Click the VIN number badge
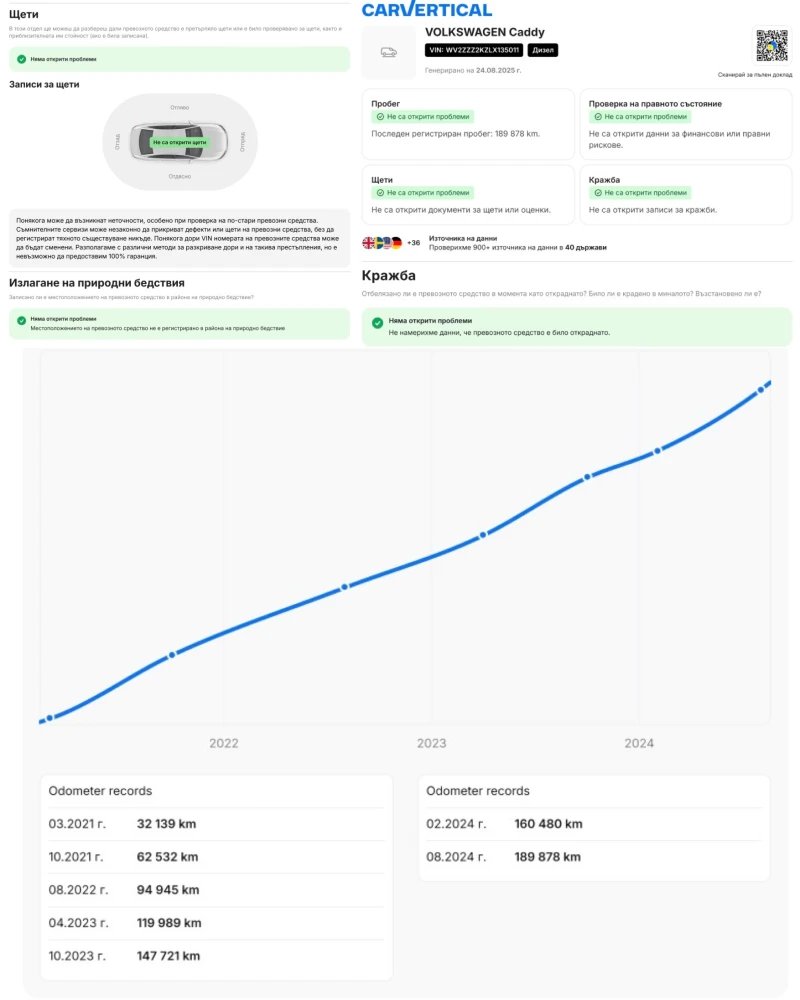Screen dimensions: 800x1000 tap(473, 50)
